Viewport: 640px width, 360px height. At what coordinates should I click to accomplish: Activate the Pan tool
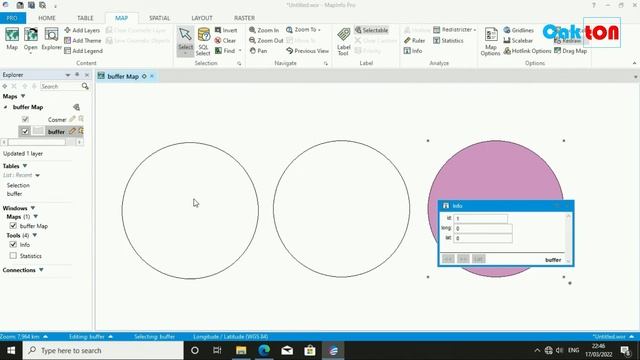click(258, 51)
